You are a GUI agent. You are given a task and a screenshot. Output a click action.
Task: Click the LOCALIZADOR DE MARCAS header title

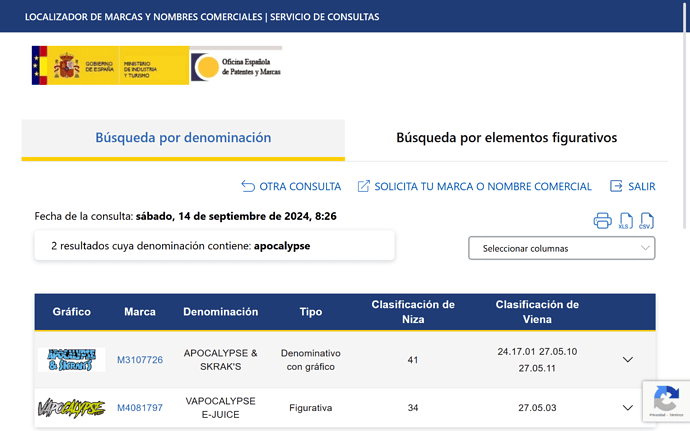(x=202, y=17)
